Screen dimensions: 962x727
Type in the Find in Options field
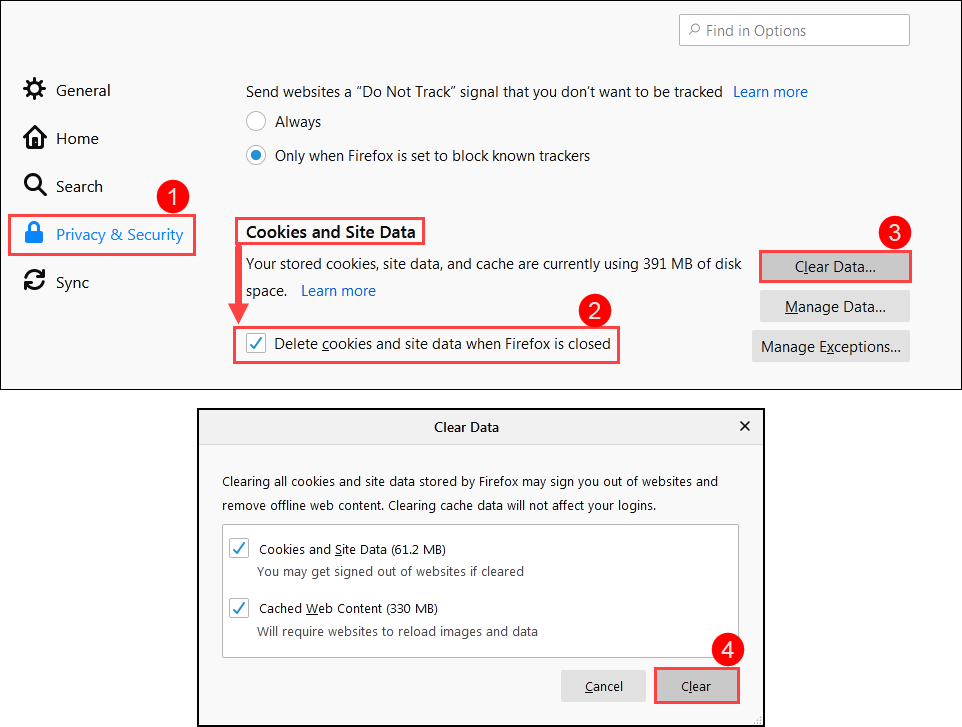pyautogui.click(x=800, y=31)
